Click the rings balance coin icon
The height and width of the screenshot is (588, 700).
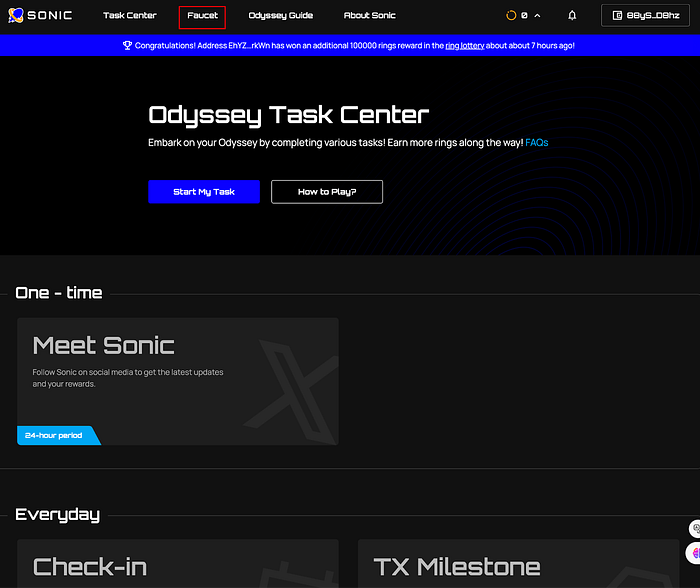[x=511, y=16]
